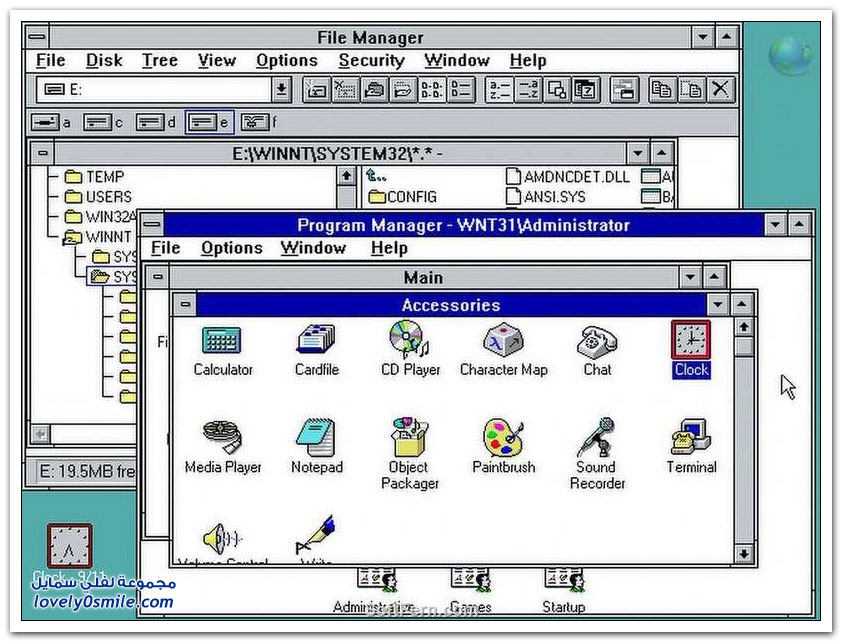Click the Delete X toolbar icon

pyautogui.click(x=720, y=90)
